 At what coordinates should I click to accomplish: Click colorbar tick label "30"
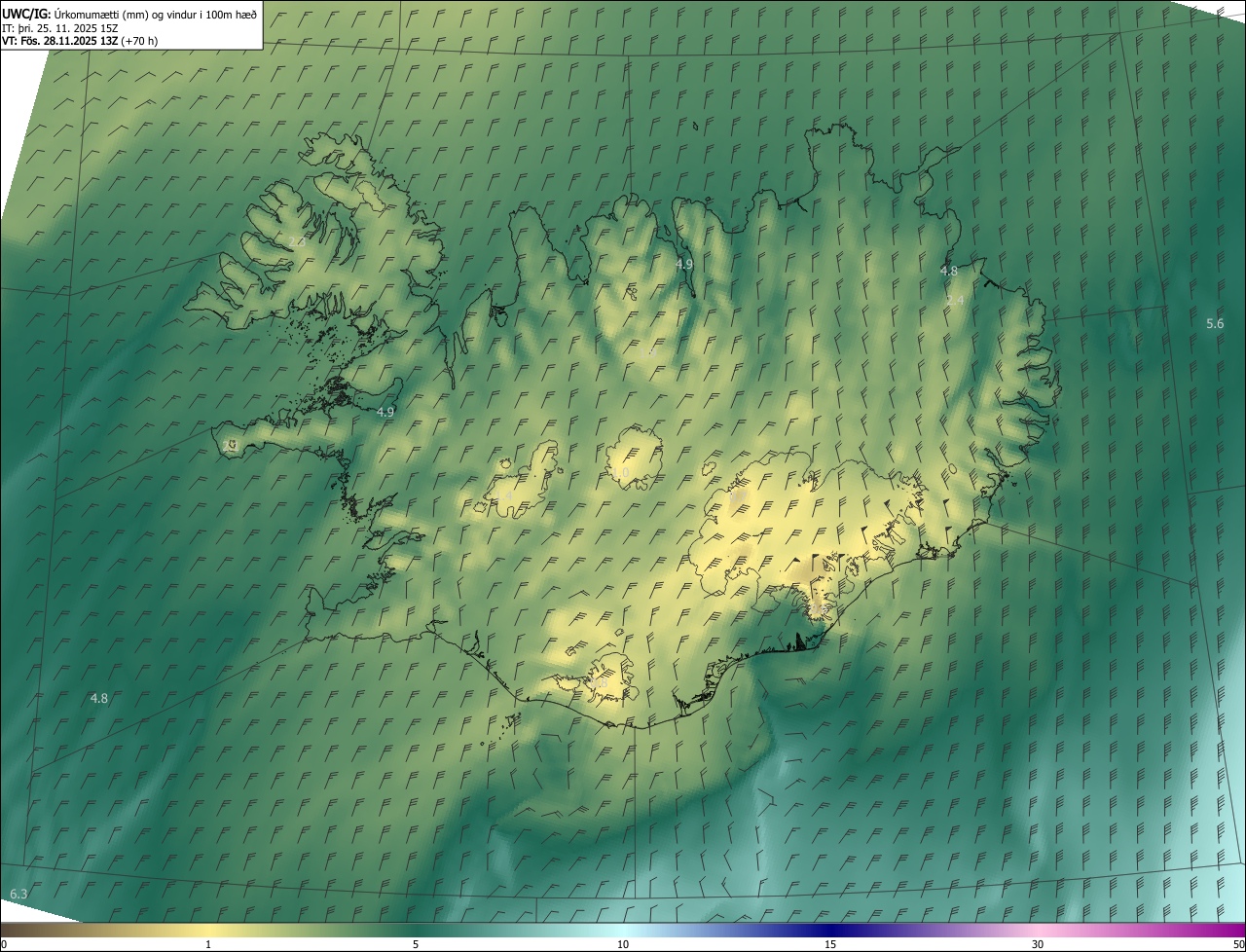(x=1038, y=944)
